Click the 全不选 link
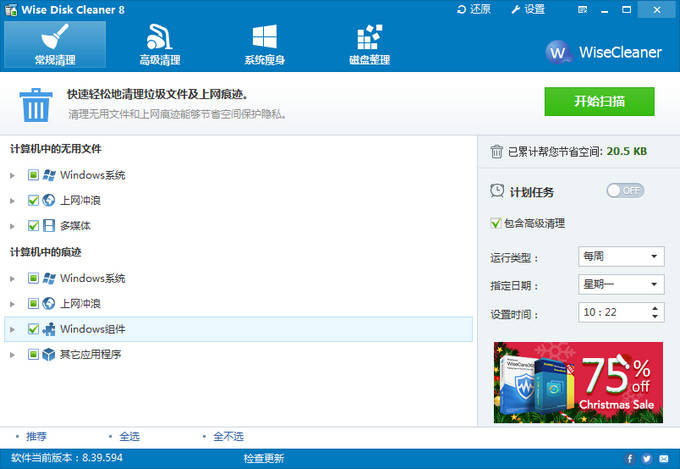 229,436
